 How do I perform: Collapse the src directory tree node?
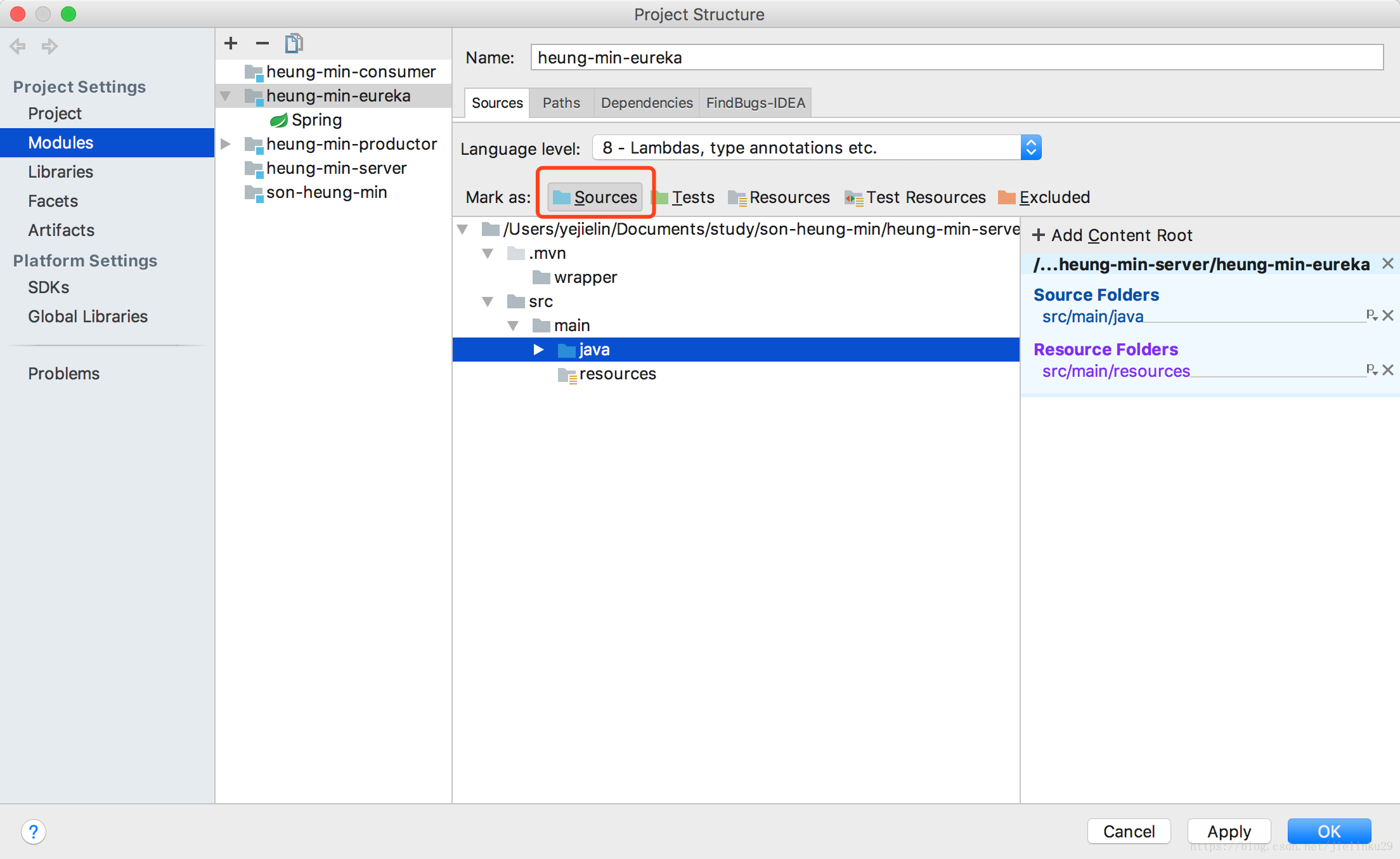tap(489, 302)
